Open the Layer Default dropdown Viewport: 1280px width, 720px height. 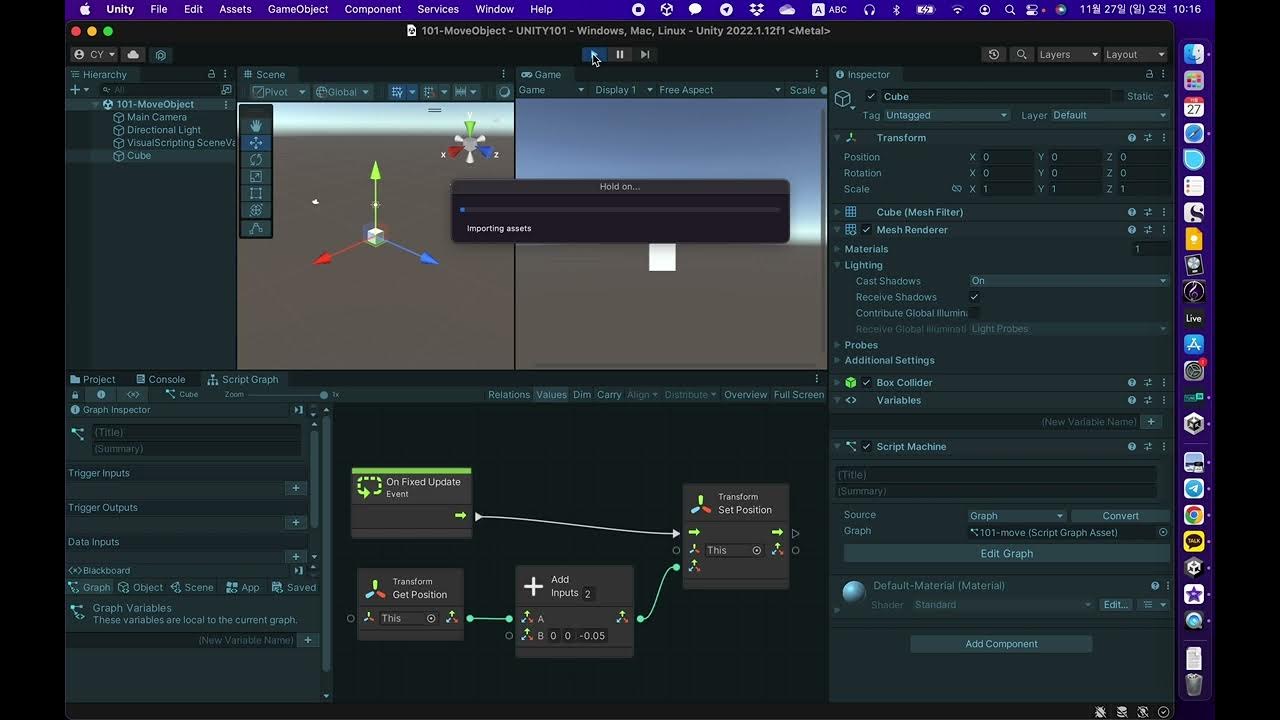pos(1109,115)
